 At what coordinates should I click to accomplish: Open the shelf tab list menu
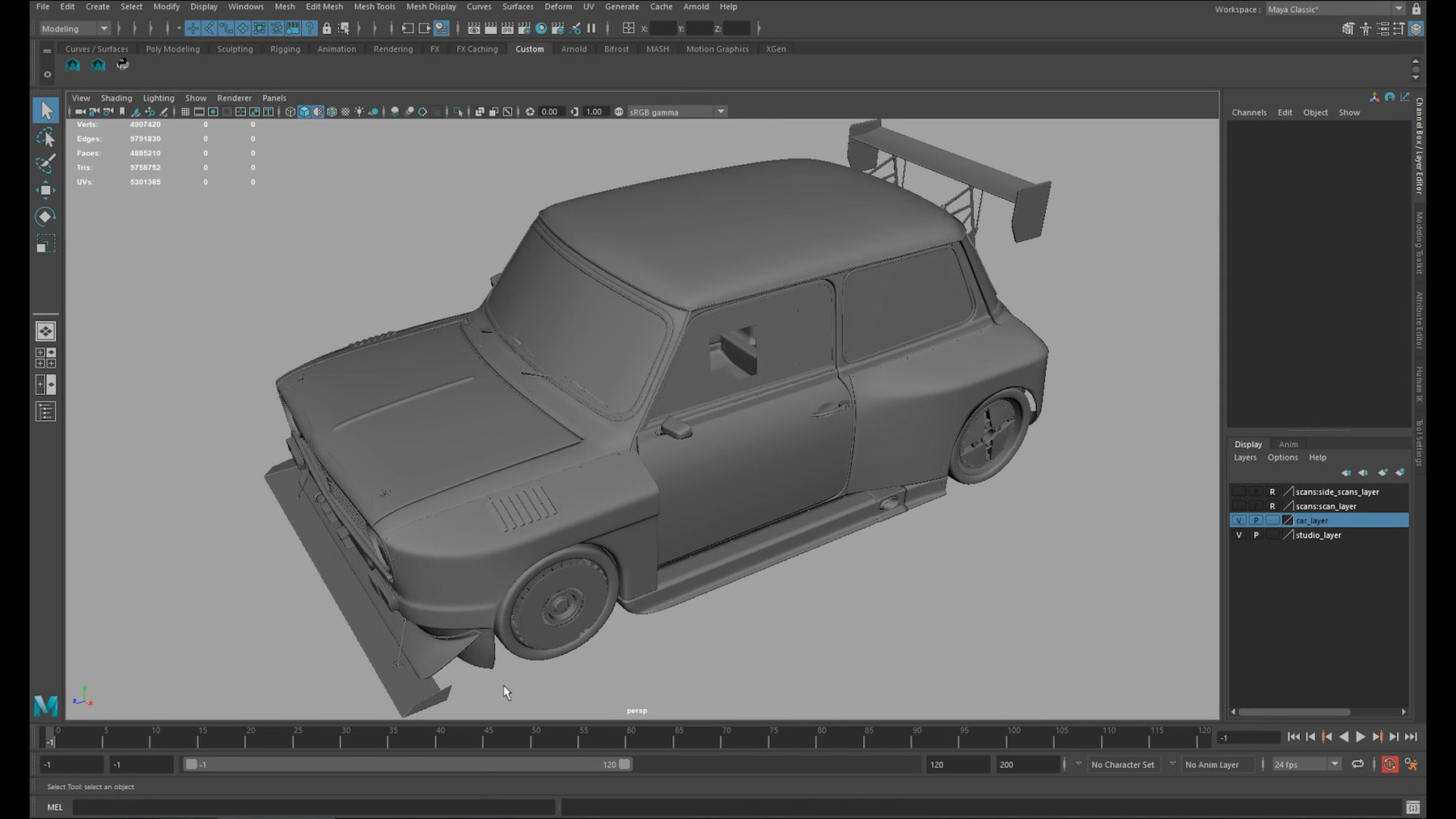47,51
